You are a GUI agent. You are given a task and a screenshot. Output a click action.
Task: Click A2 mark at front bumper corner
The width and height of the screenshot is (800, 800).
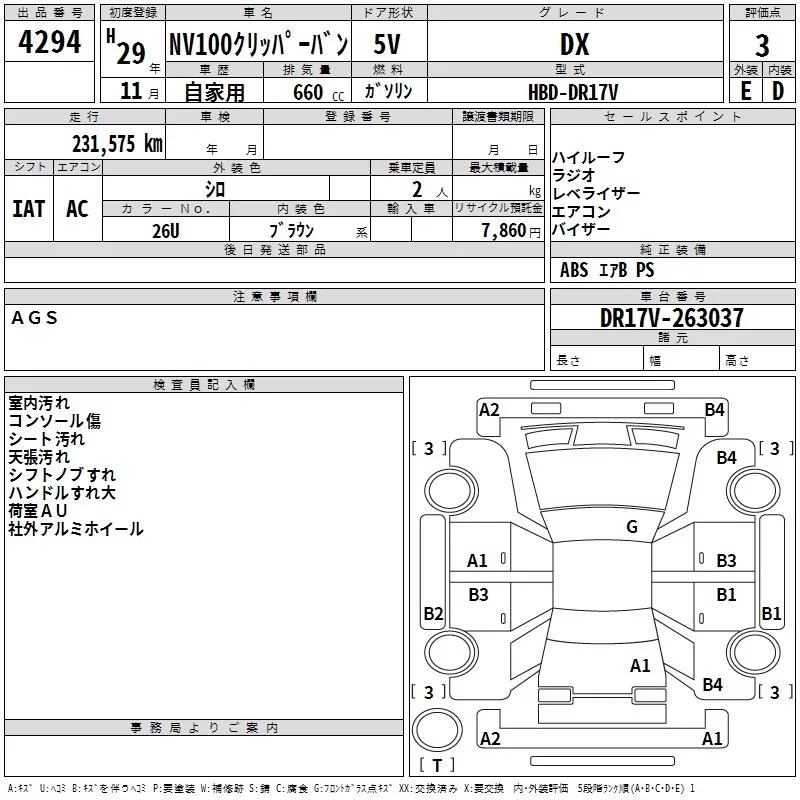(x=489, y=410)
